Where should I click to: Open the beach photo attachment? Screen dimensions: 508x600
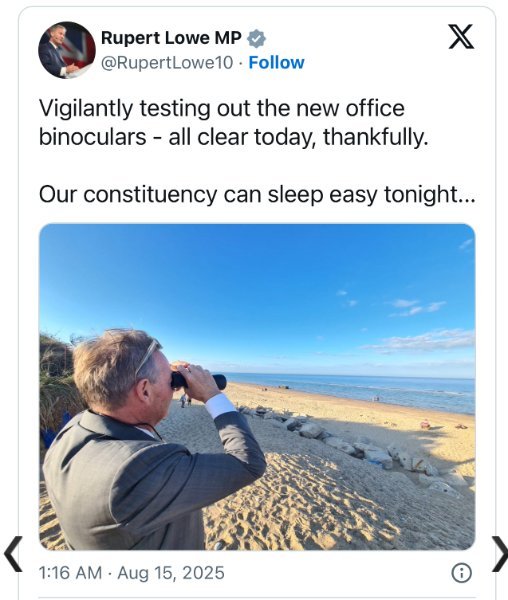(257, 386)
